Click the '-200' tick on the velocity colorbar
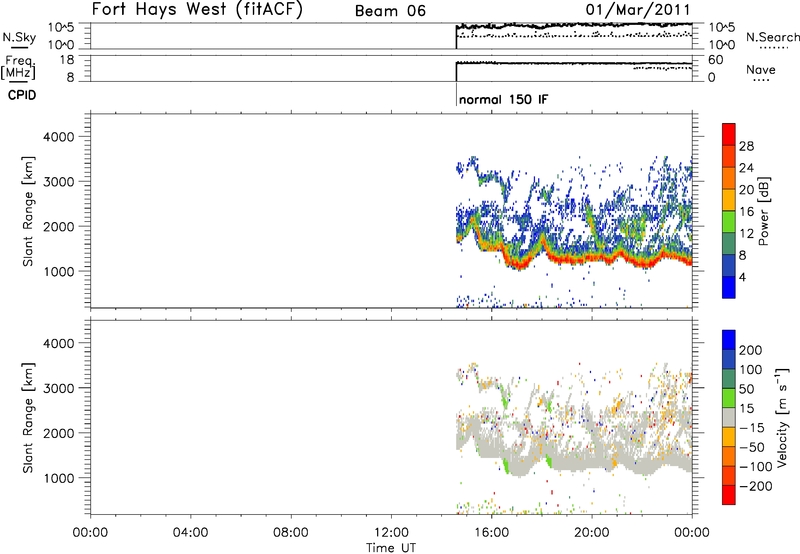The height and width of the screenshot is (554, 800). click(x=756, y=486)
